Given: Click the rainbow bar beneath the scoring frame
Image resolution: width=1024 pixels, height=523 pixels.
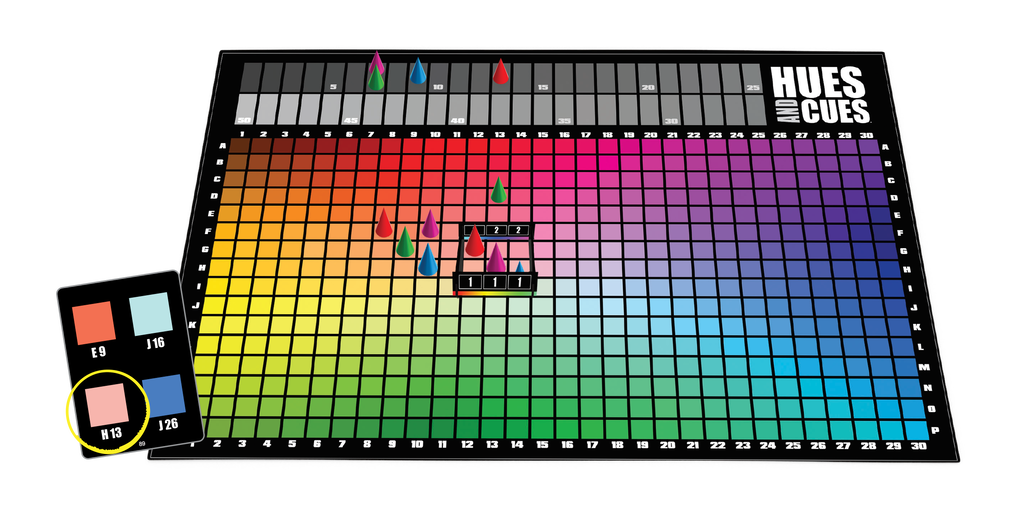Looking at the screenshot, I should 494,293.
